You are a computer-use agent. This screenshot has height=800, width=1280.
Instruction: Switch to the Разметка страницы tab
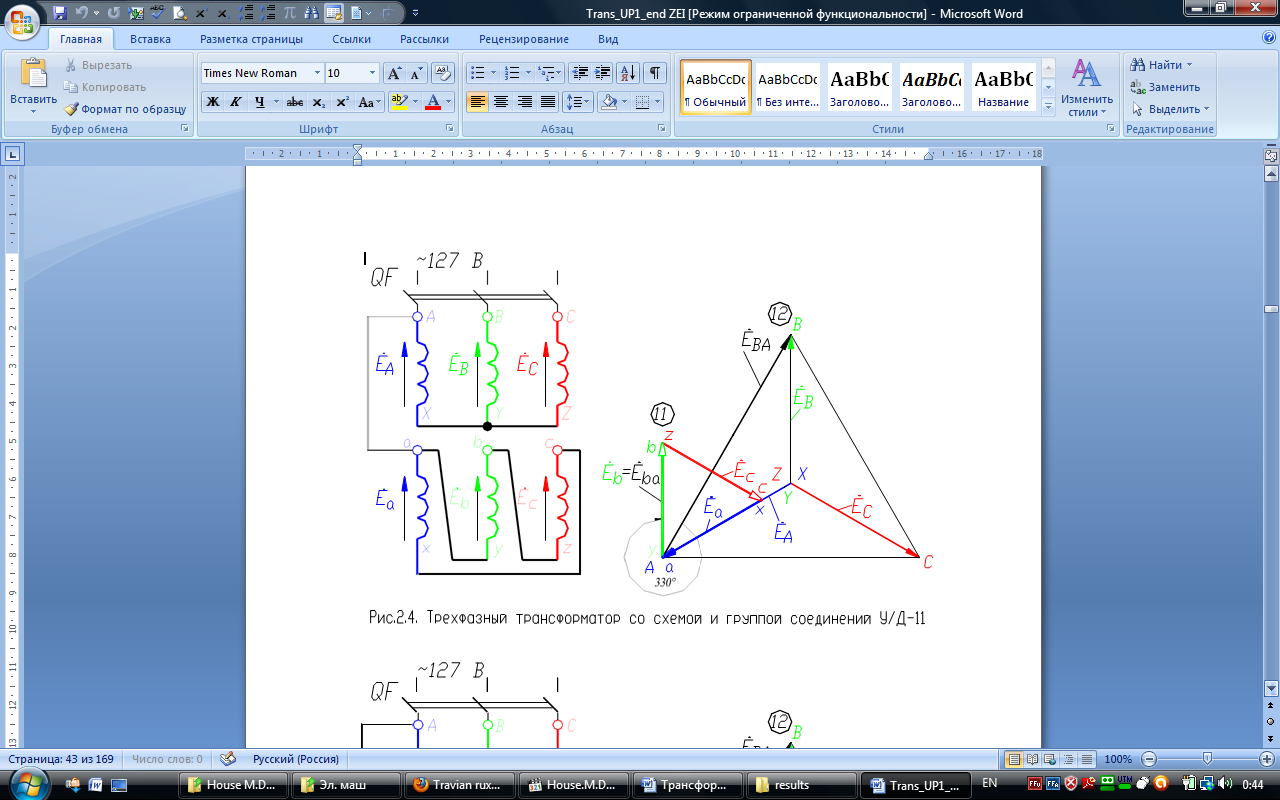coord(251,39)
